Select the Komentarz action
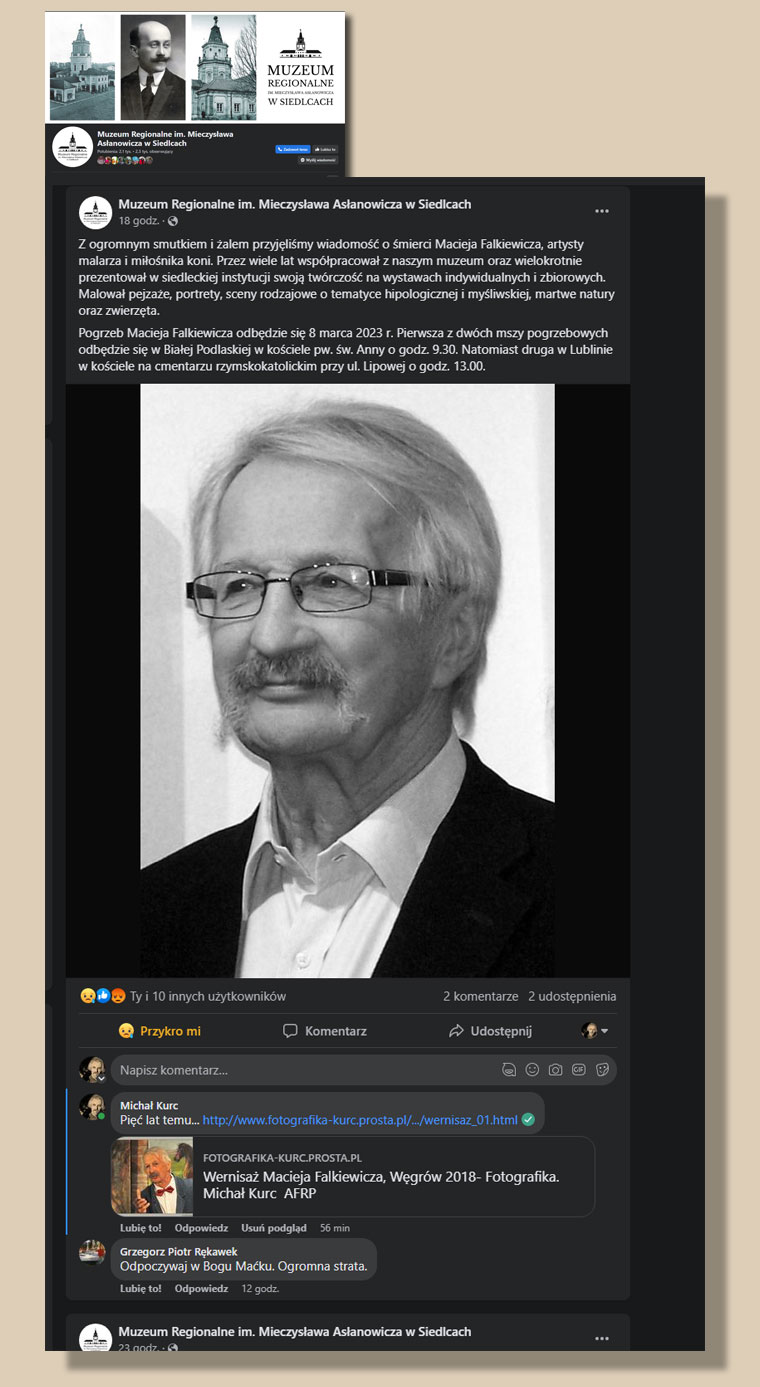 [x=325, y=1031]
